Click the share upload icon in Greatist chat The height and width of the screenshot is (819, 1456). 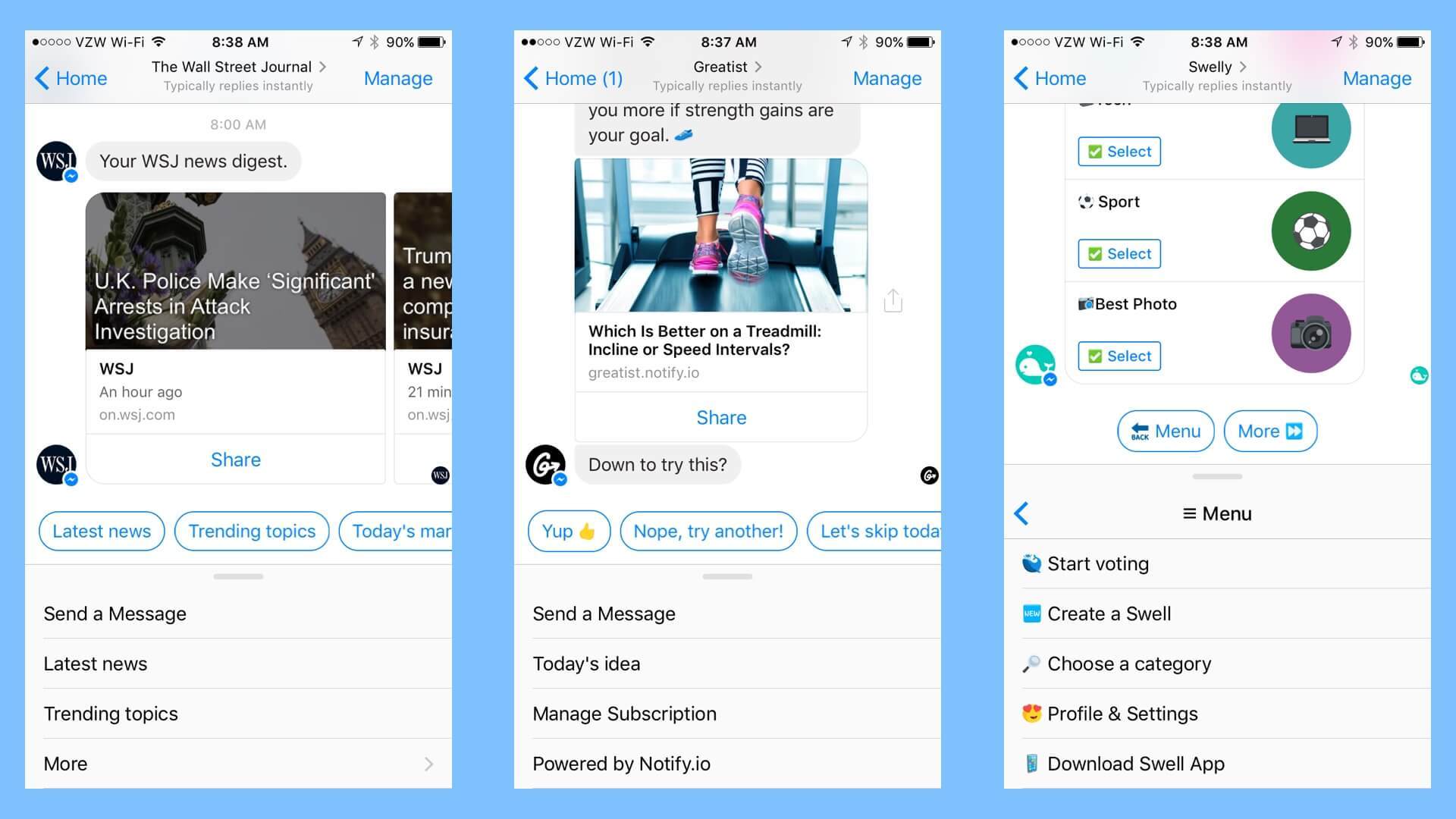coord(894,301)
